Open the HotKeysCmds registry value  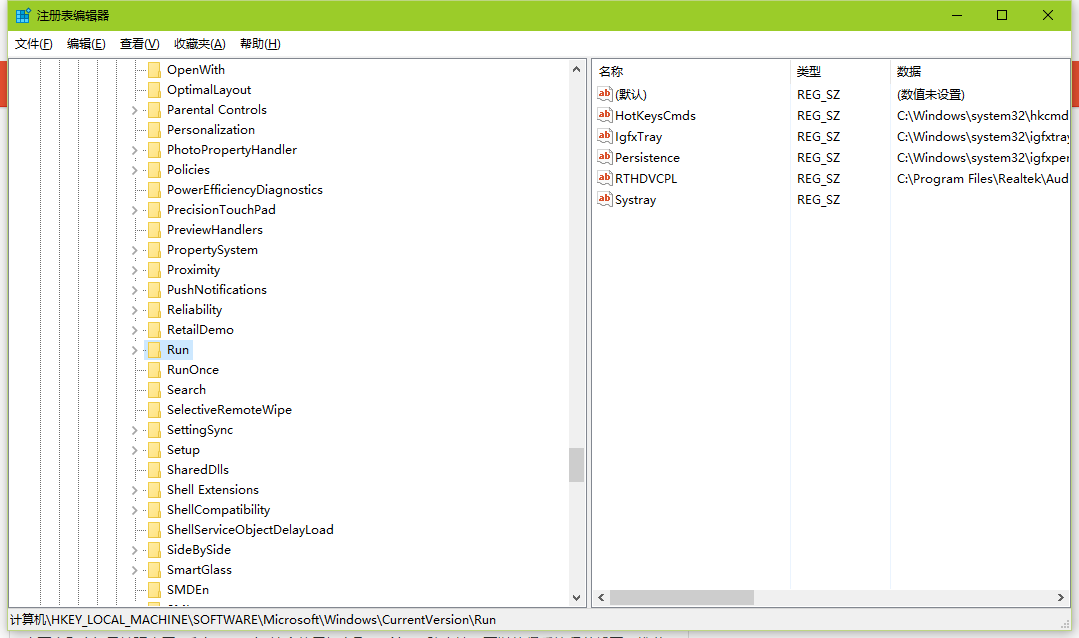658,115
